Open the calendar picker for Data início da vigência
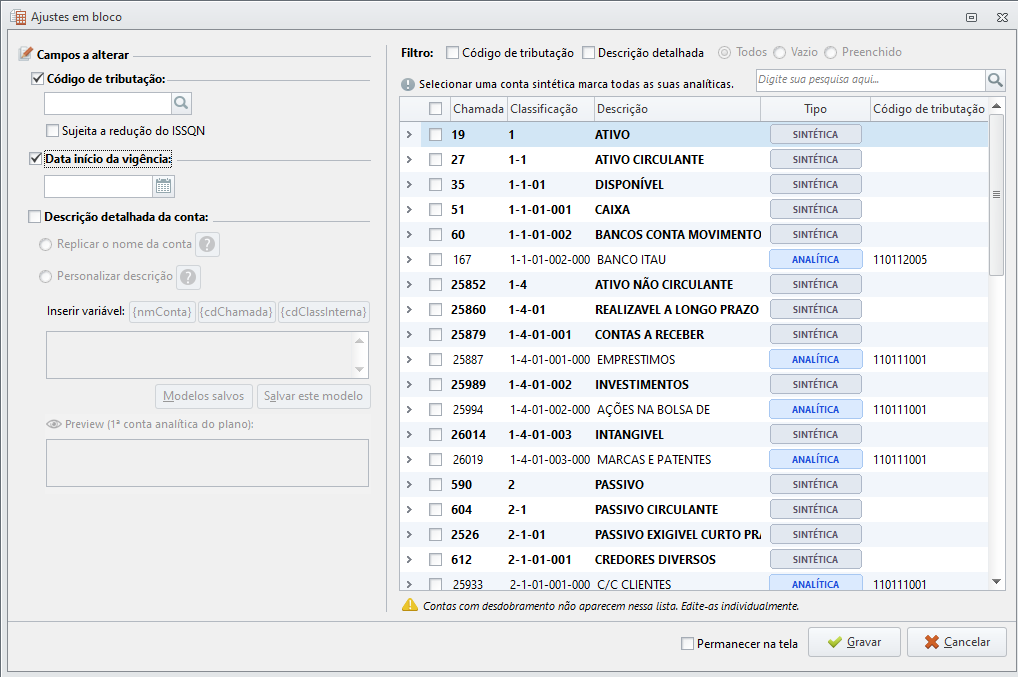1018x677 pixels. [164, 187]
